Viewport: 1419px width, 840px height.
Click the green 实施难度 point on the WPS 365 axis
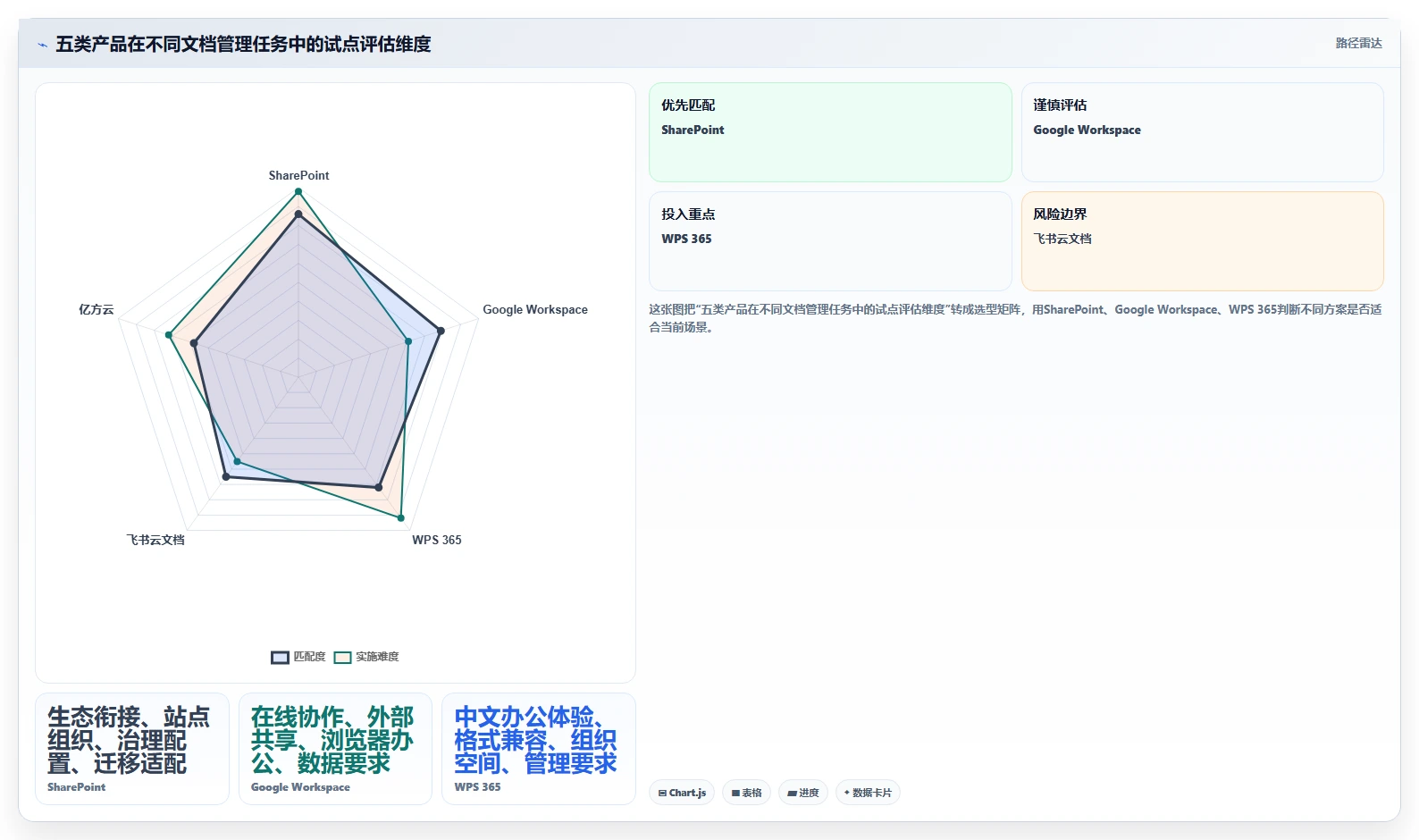pos(401,518)
